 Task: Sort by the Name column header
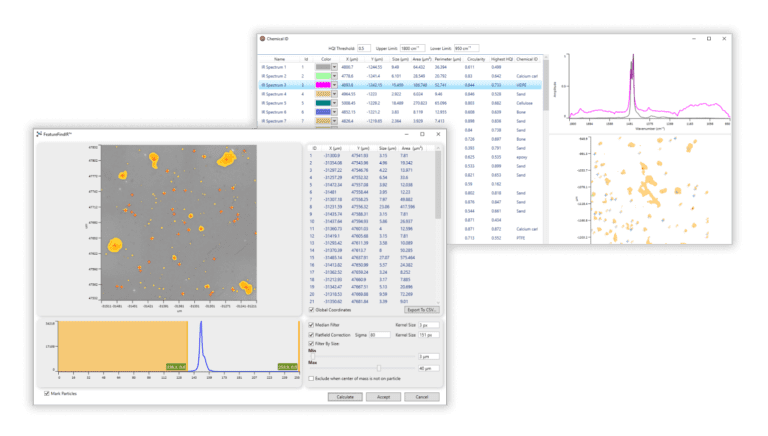tap(279, 59)
